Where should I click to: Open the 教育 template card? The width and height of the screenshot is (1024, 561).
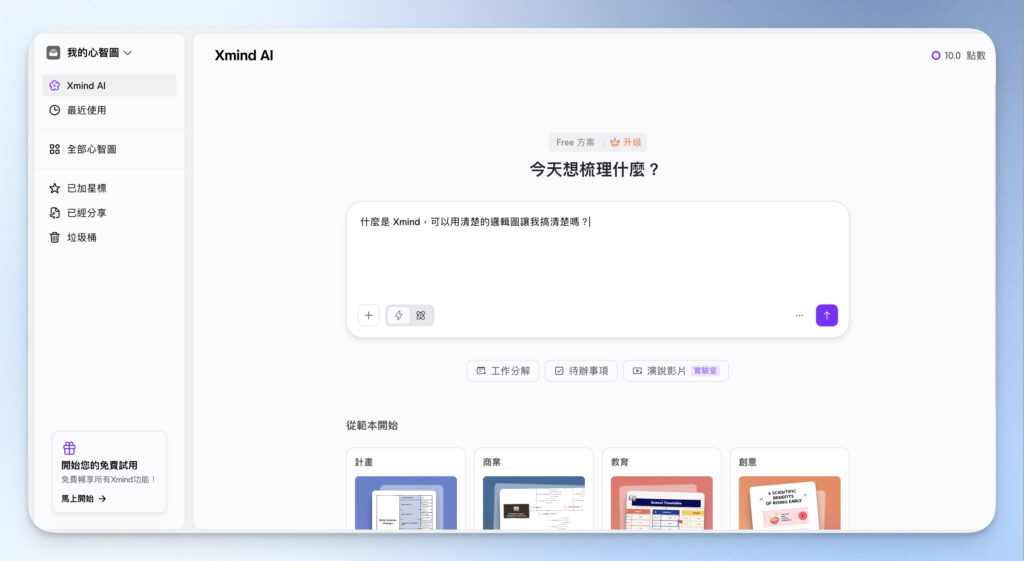click(x=662, y=489)
